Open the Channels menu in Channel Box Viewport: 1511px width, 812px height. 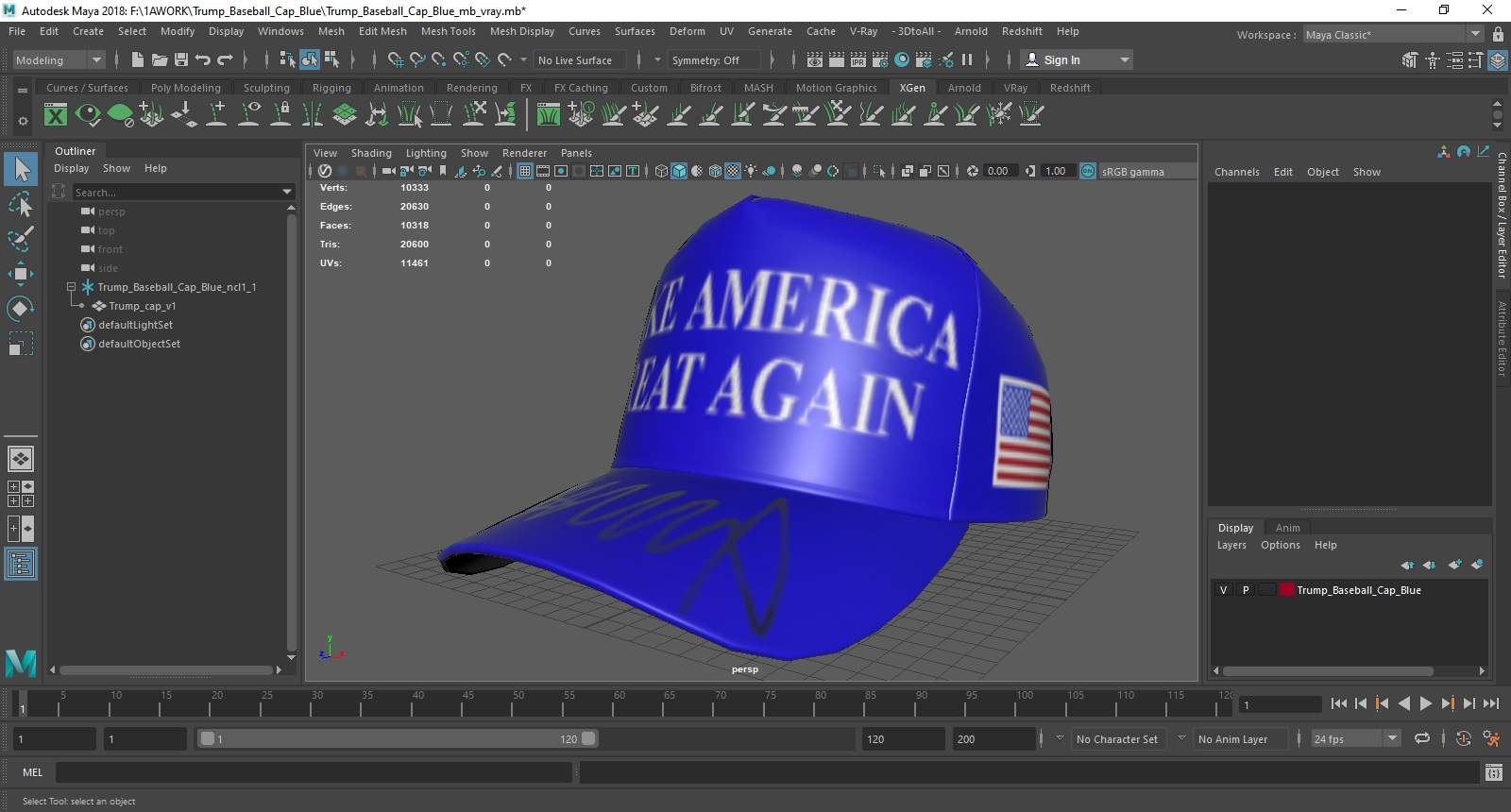tap(1236, 172)
